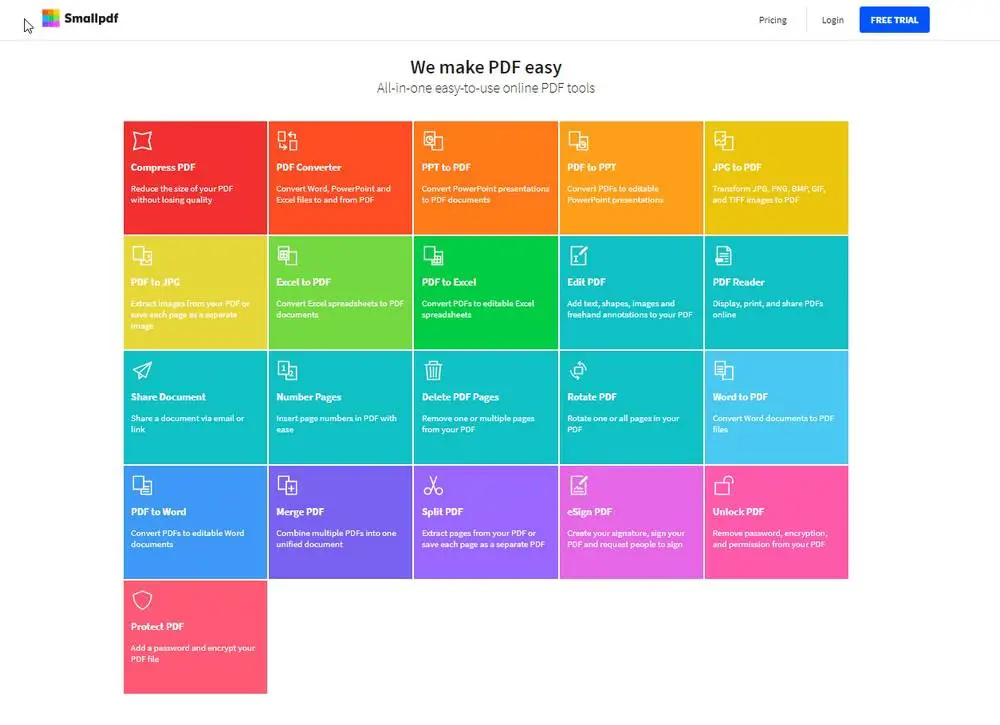Go to the Login link

pos(832,20)
